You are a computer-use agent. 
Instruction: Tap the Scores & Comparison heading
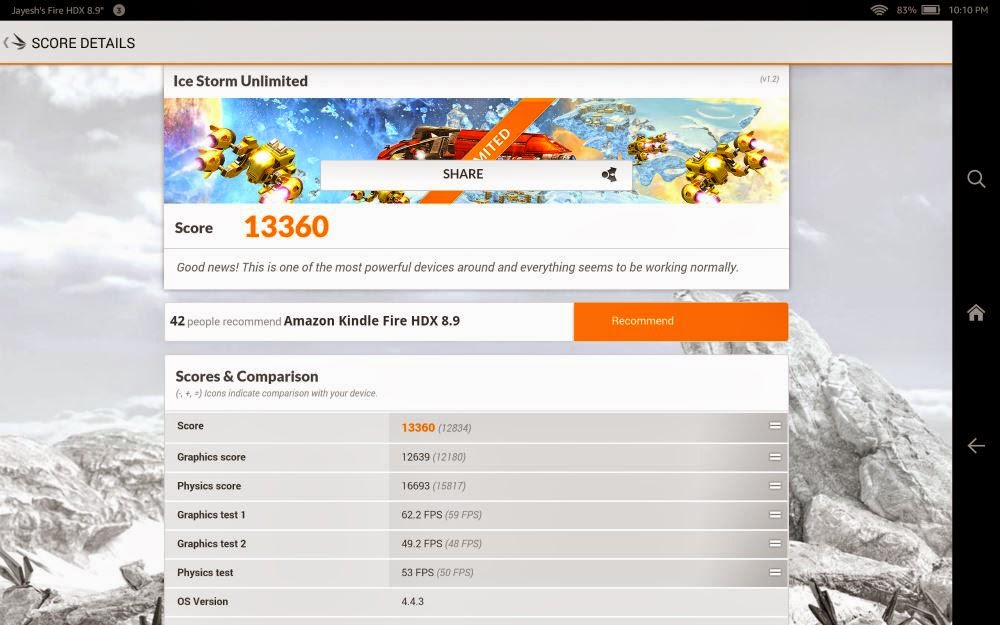click(x=247, y=376)
